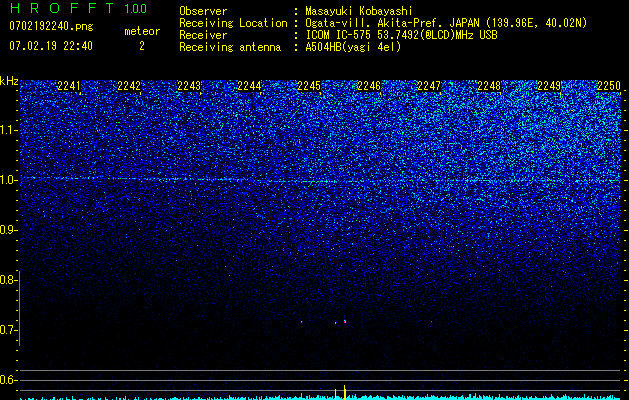
Task: Click the kHz axis unit label
Action: pyautogui.click(x=9, y=81)
